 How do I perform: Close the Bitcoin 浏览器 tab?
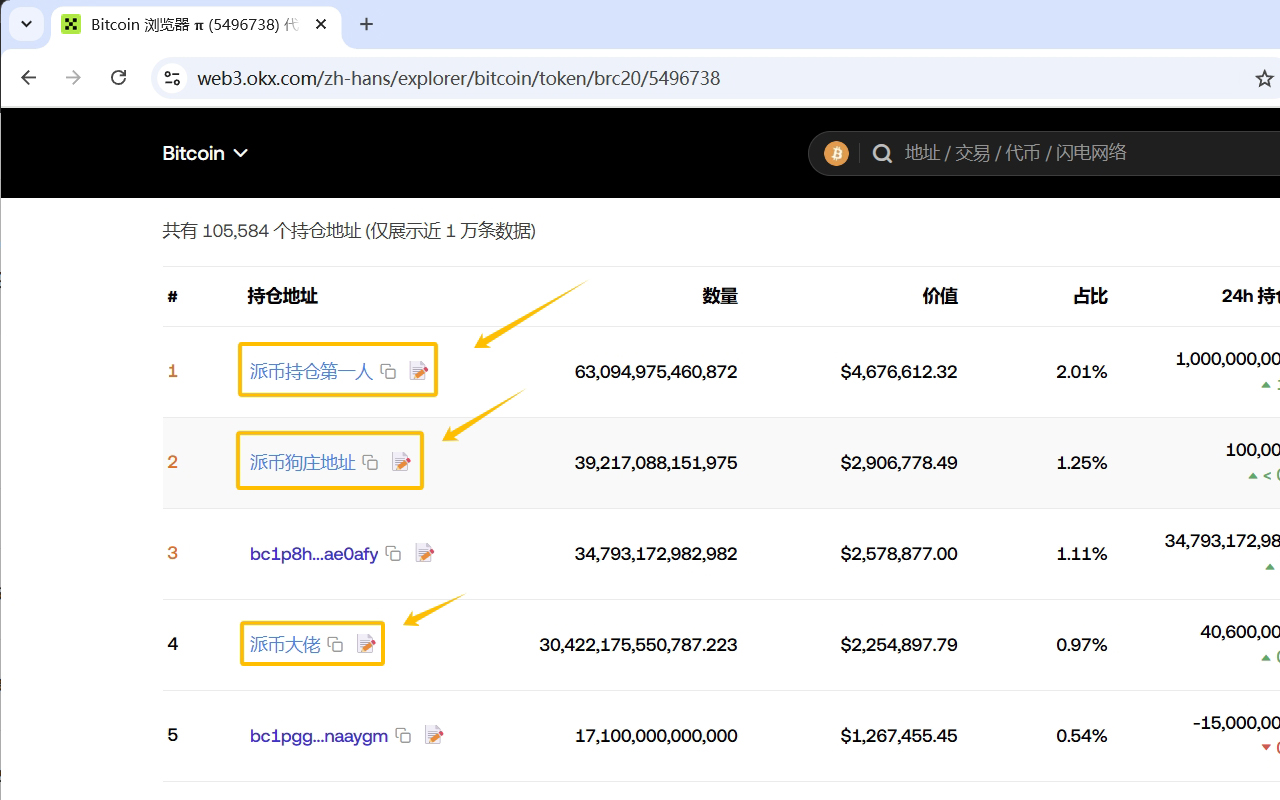(321, 25)
